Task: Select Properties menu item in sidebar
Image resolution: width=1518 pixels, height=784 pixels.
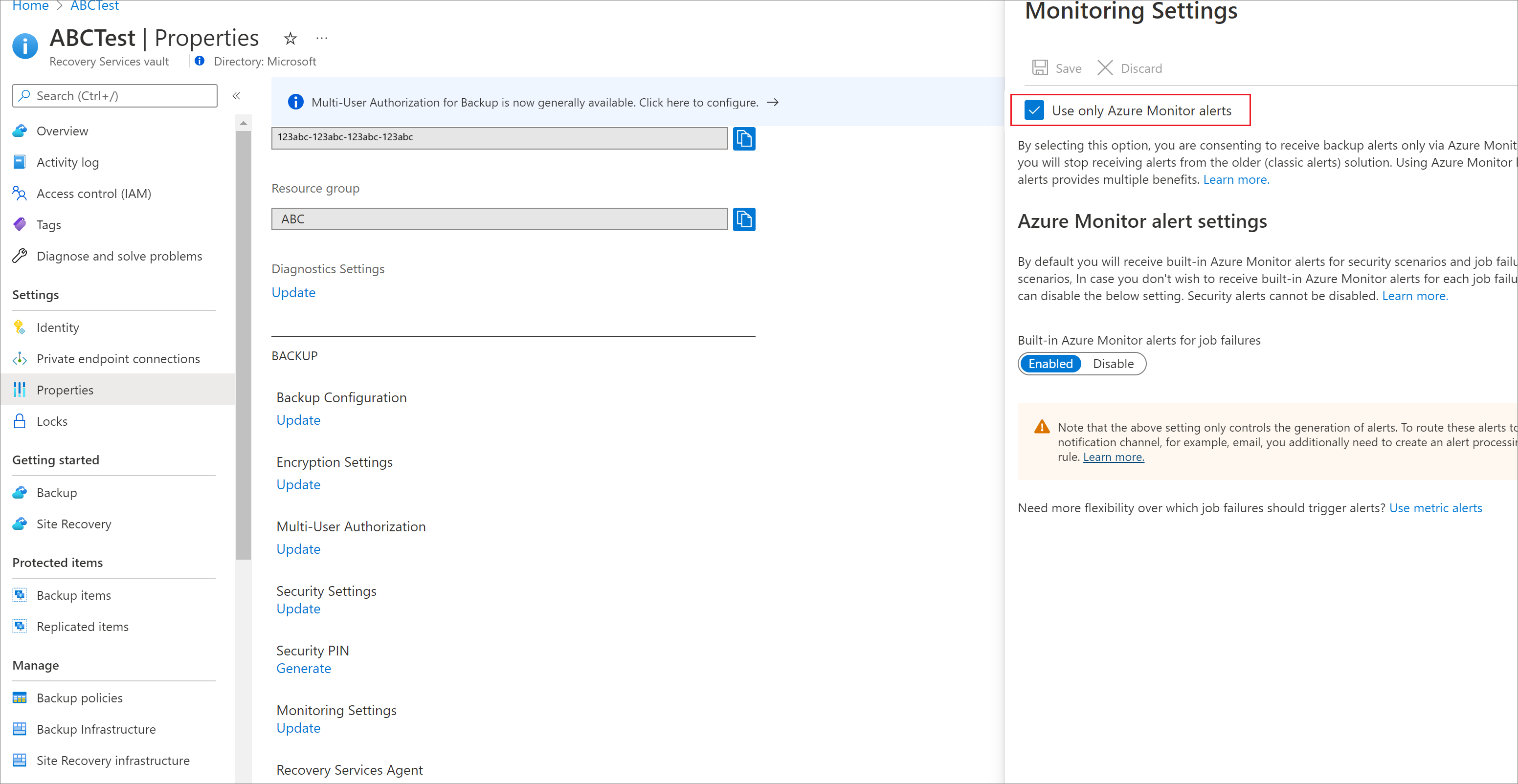Action: (x=64, y=389)
